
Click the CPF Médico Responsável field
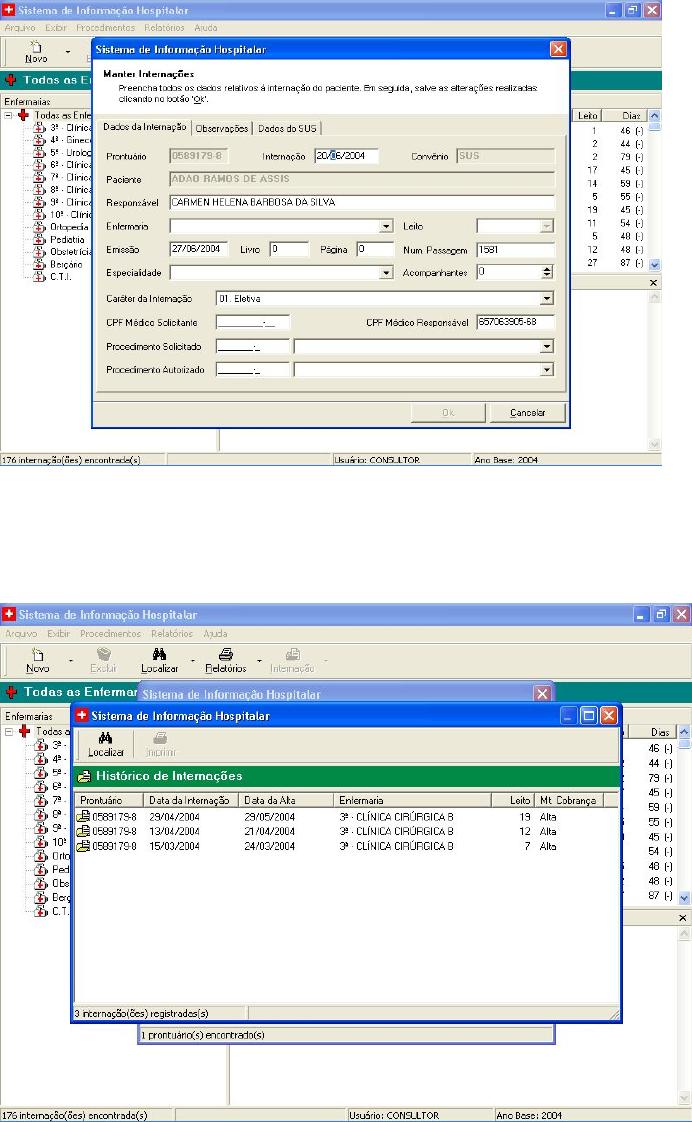pos(515,322)
